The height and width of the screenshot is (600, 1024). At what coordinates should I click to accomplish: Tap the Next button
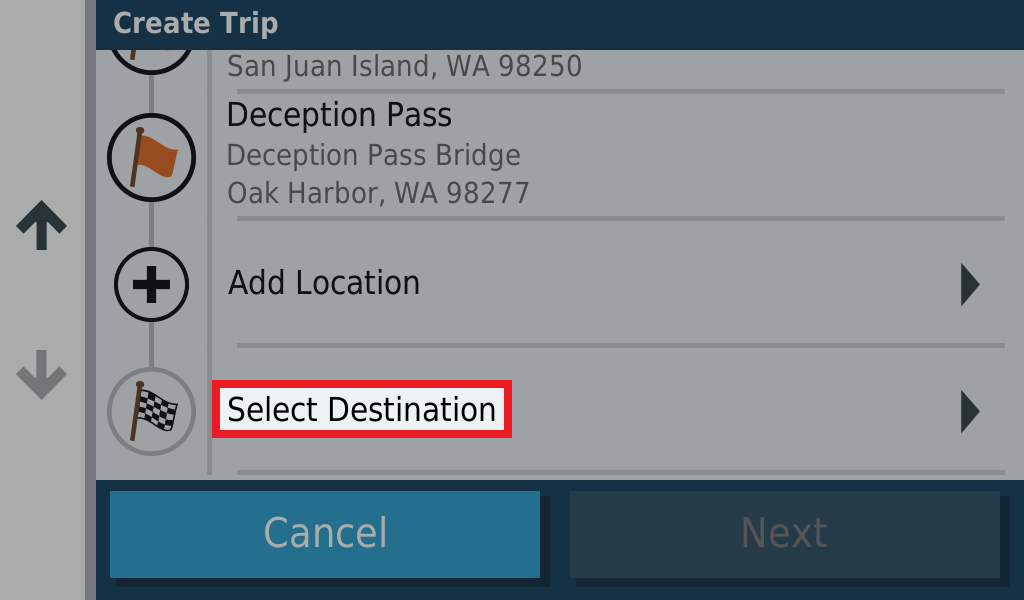[x=784, y=534]
